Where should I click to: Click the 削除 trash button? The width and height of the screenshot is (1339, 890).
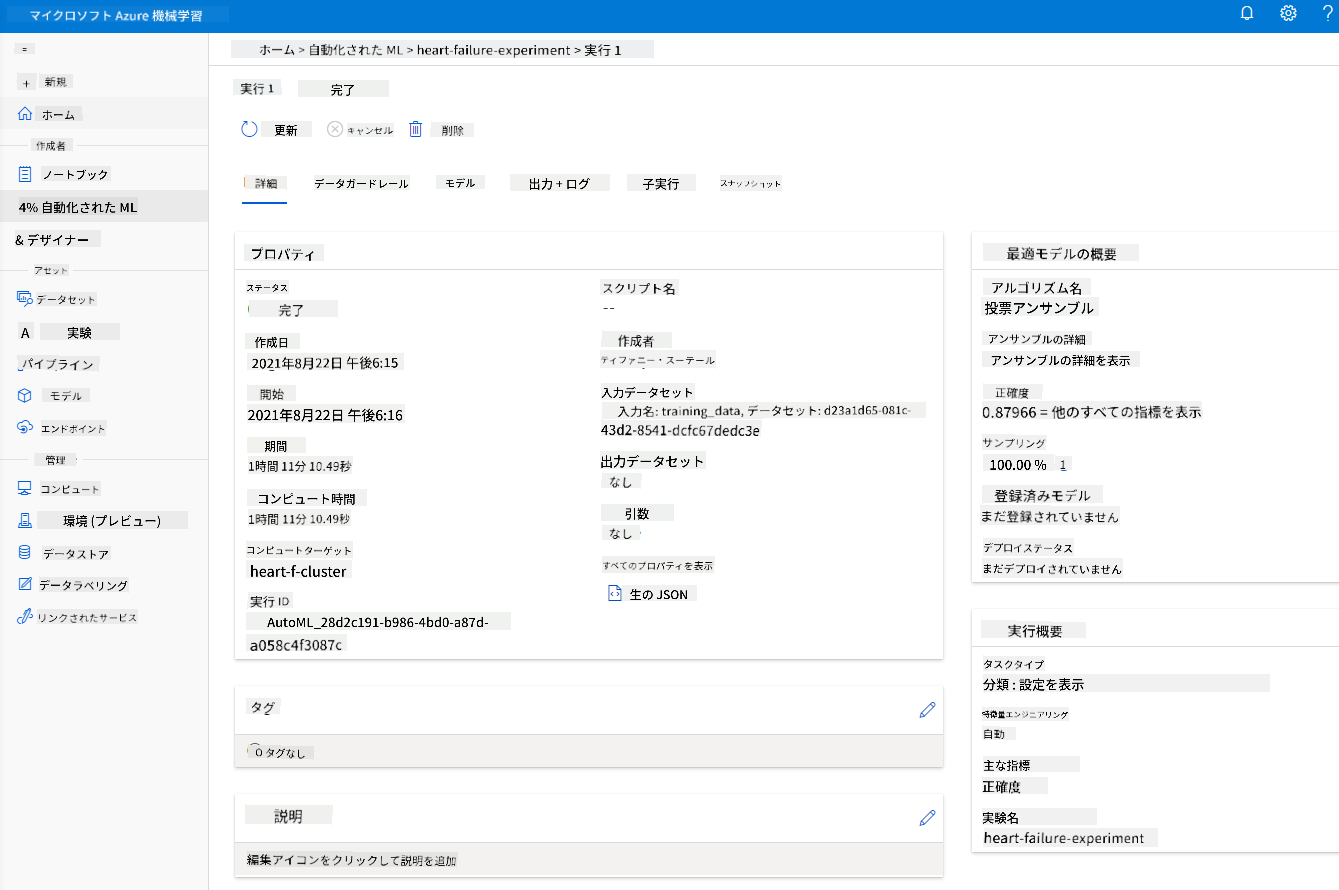pos(441,129)
